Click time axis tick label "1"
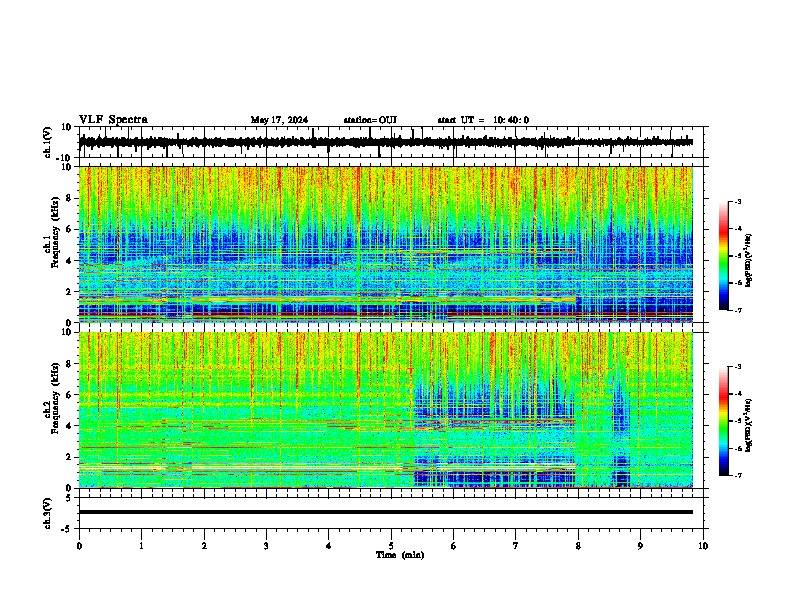Image resolution: width=792 pixels, height=612 pixels. point(141,546)
